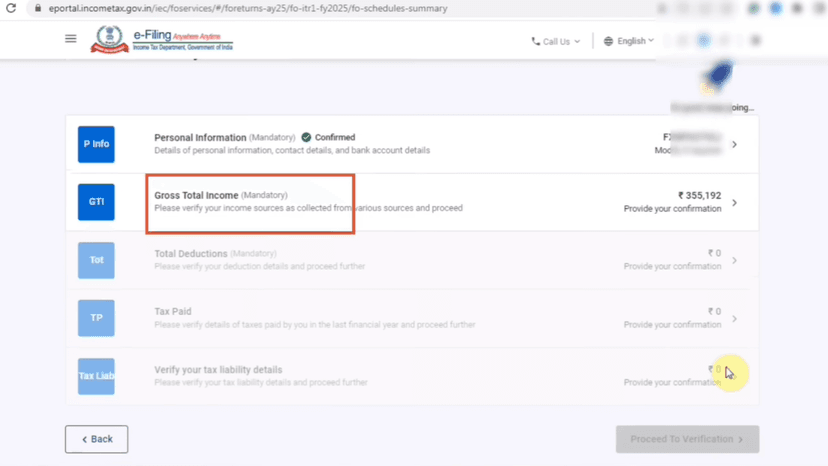Viewport: 828px width, 466px height.
Task: Expand Tax Paid row chevron
Action: point(734,319)
